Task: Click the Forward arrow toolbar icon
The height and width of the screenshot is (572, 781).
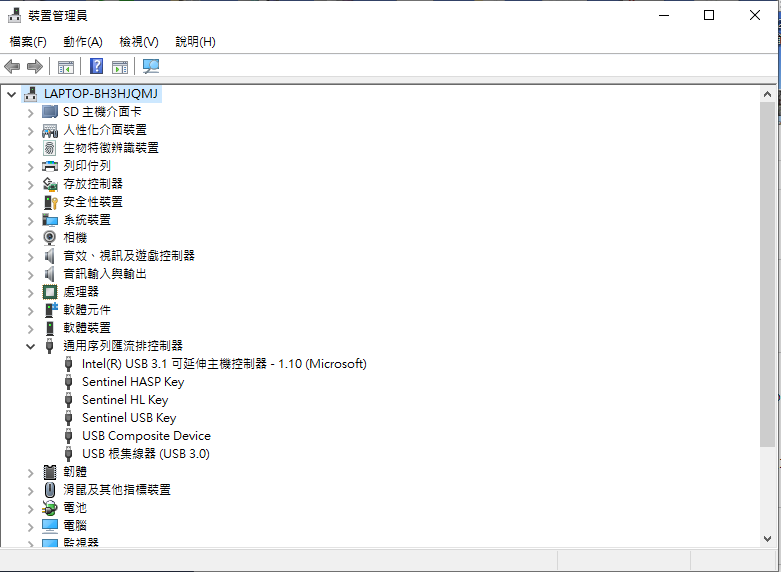Action: pyautogui.click(x=35, y=66)
